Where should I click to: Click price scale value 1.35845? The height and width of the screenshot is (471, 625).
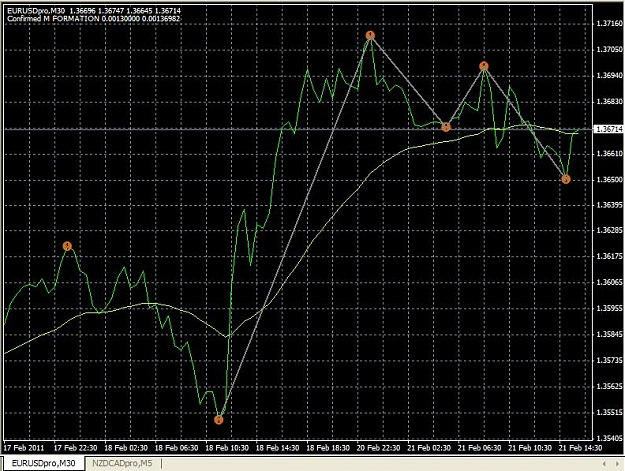[610, 334]
